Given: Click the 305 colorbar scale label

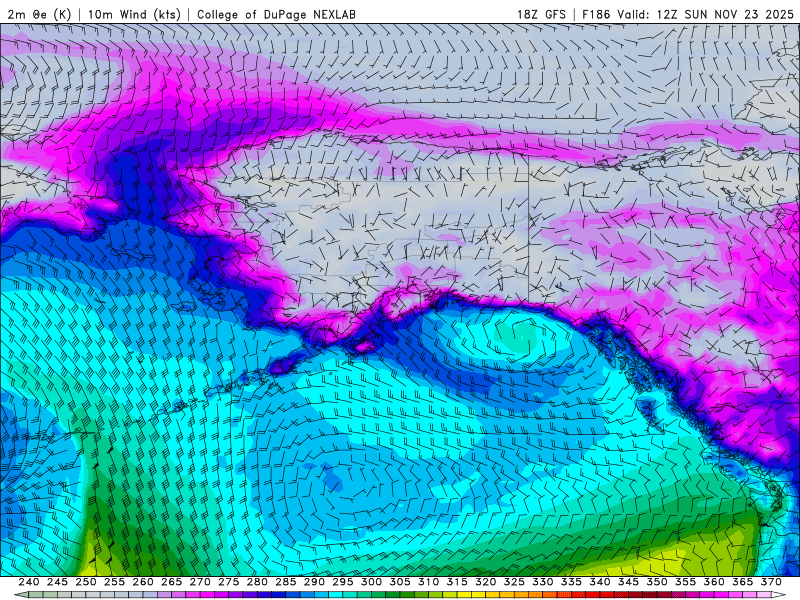Looking at the screenshot, I should click(x=400, y=582).
